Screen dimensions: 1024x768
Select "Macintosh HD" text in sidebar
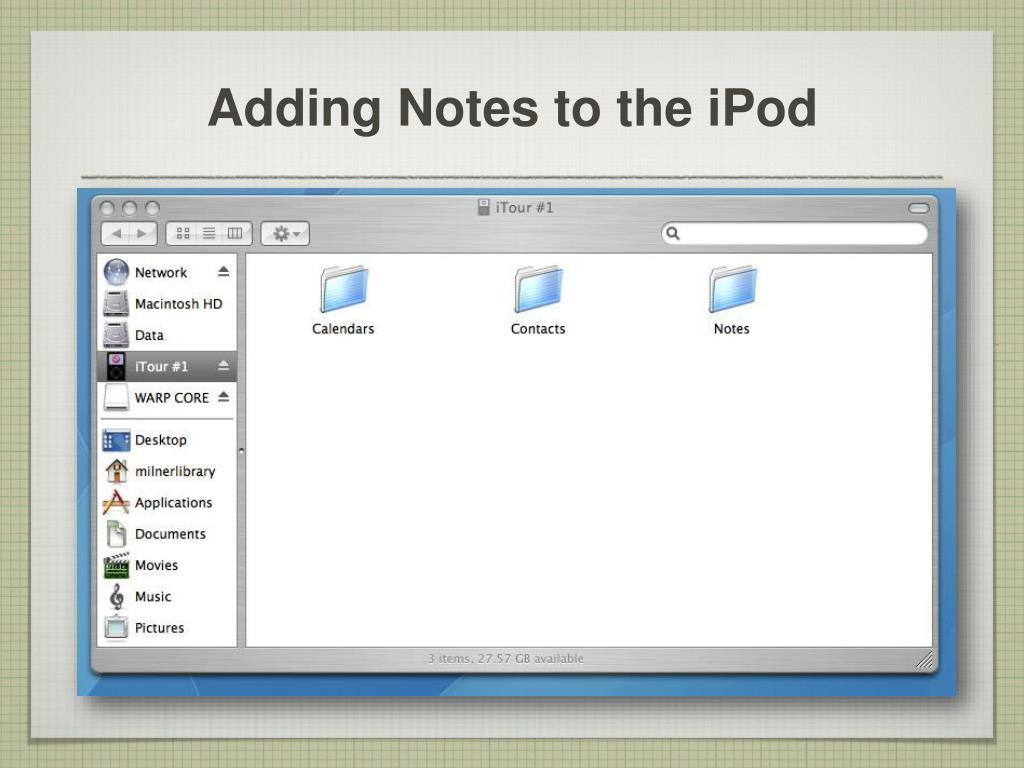(x=178, y=304)
